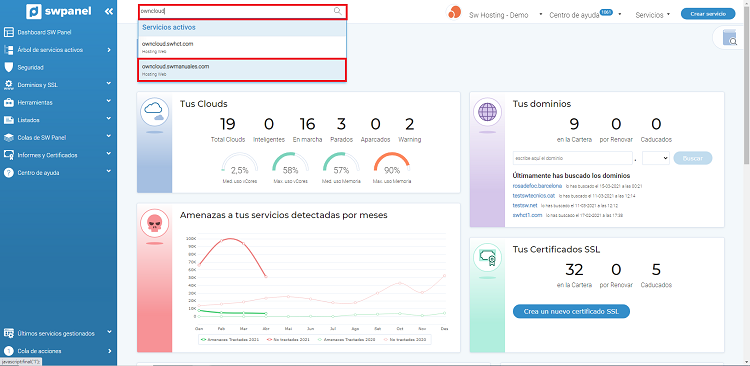
Task: Click the 1061 help notification badge
Action: click(x=606, y=11)
